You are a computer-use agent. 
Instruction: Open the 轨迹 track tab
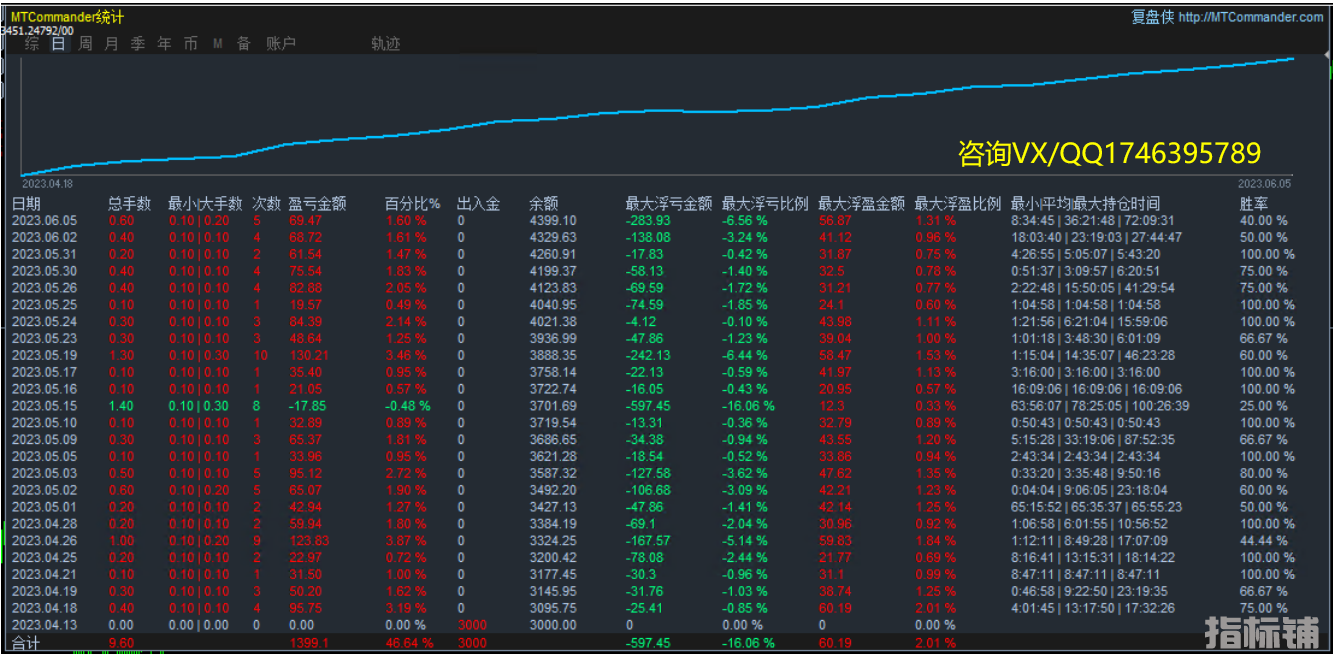coord(385,44)
